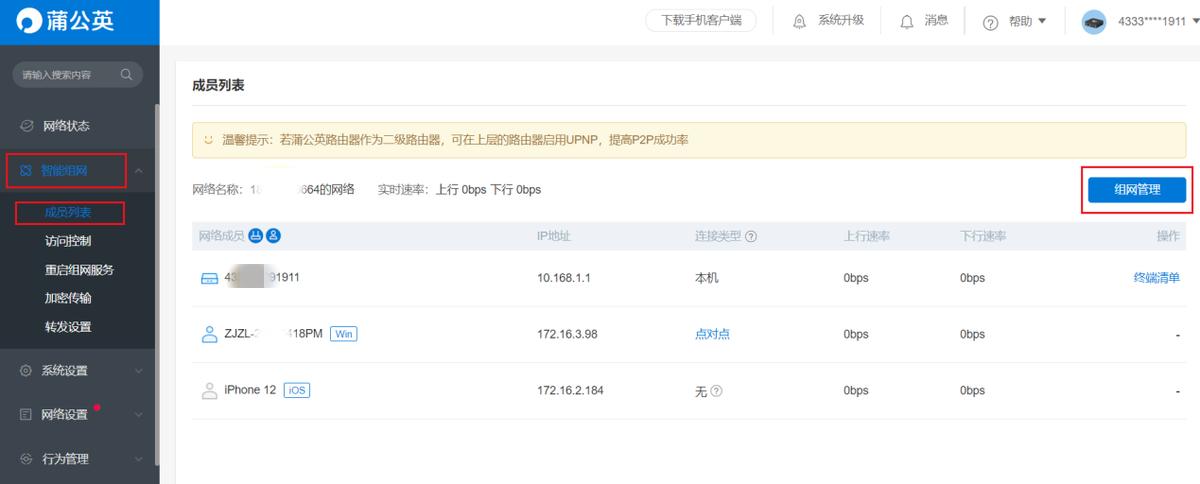Click the 系统设置 gear icon

click(27, 371)
